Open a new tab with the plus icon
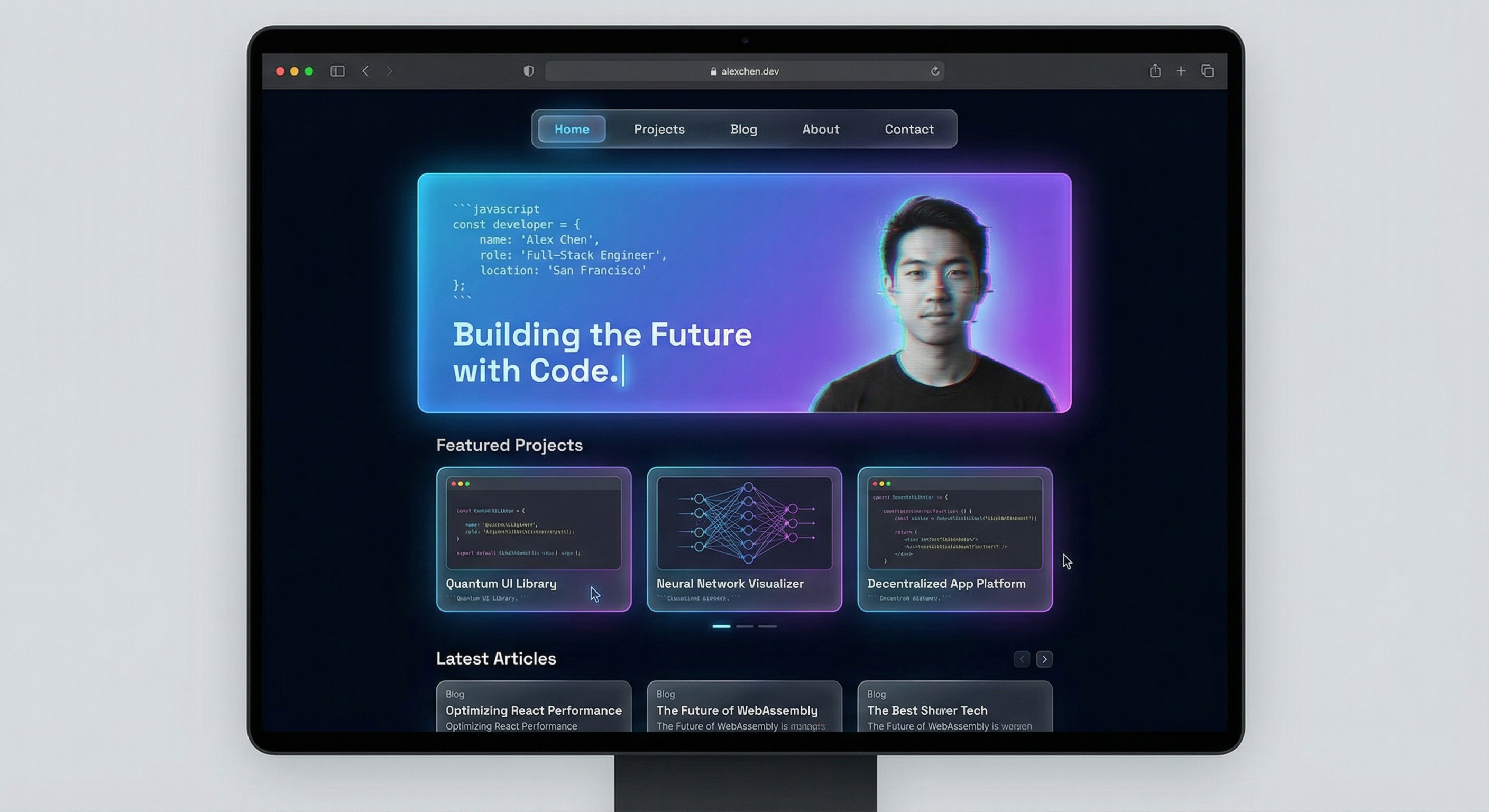 click(x=1181, y=70)
